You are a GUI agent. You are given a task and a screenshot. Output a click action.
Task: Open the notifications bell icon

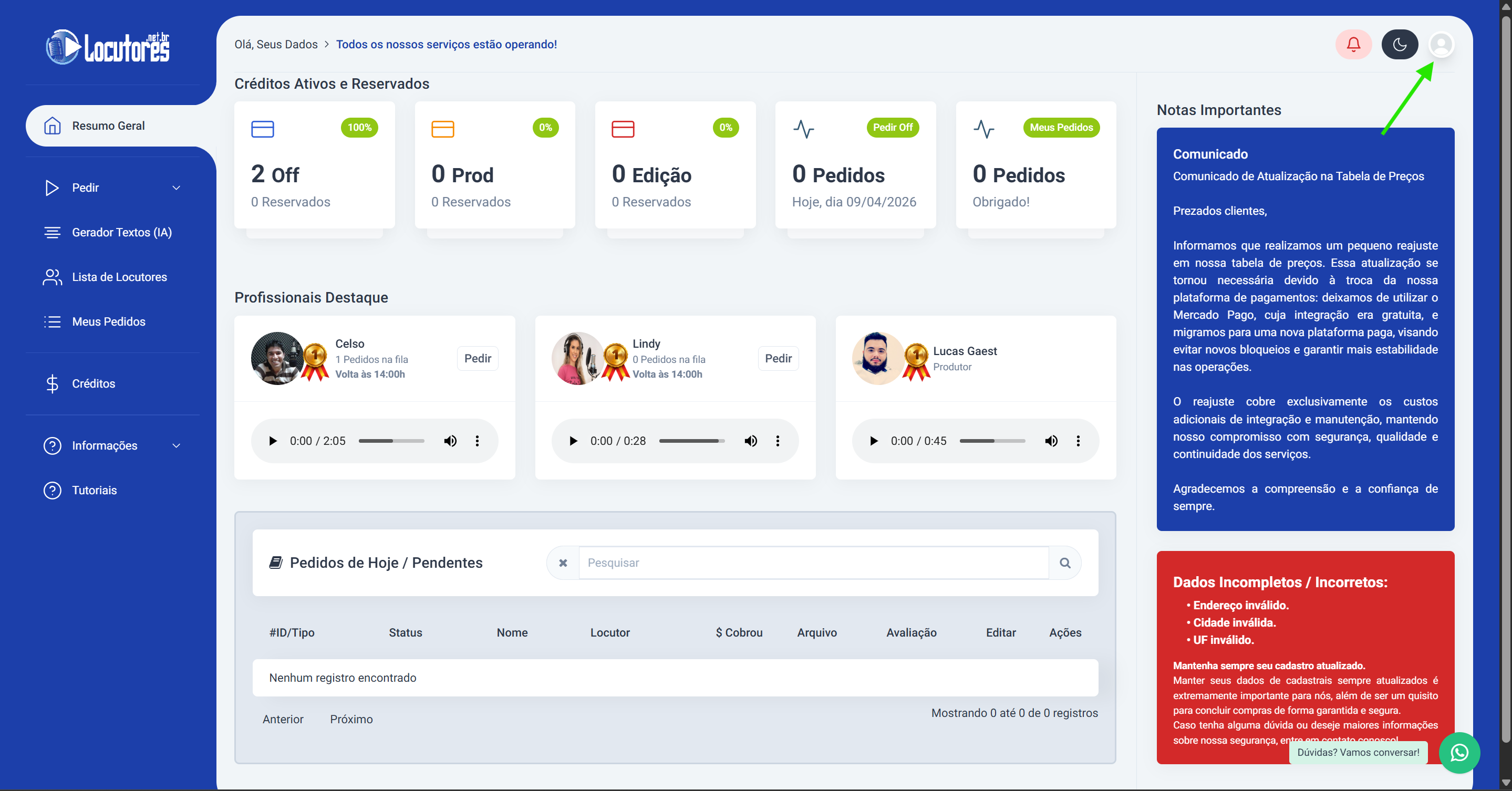tap(1353, 44)
